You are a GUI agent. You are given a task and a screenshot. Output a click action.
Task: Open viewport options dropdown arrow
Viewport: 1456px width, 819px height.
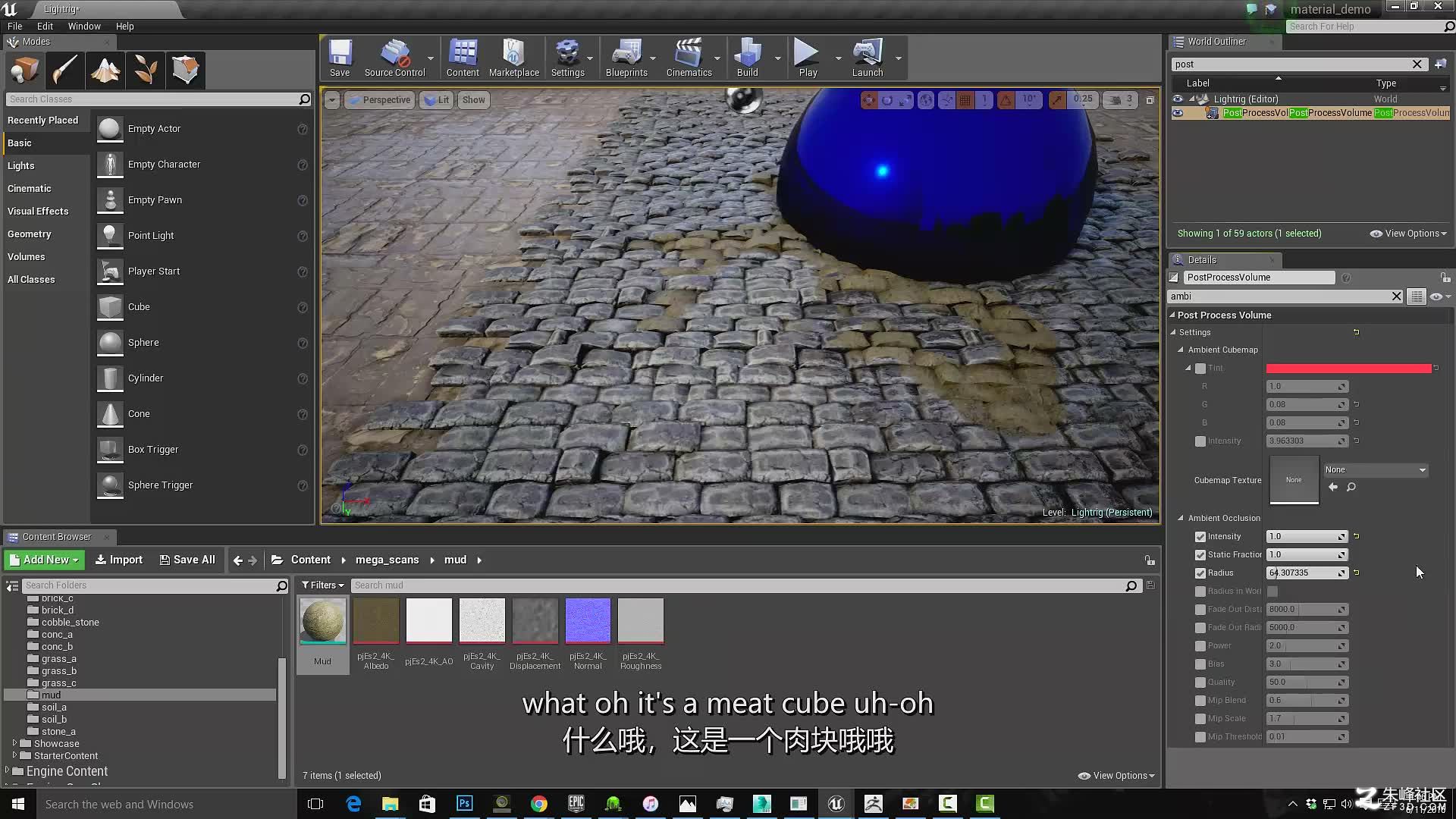(x=331, y=100)
